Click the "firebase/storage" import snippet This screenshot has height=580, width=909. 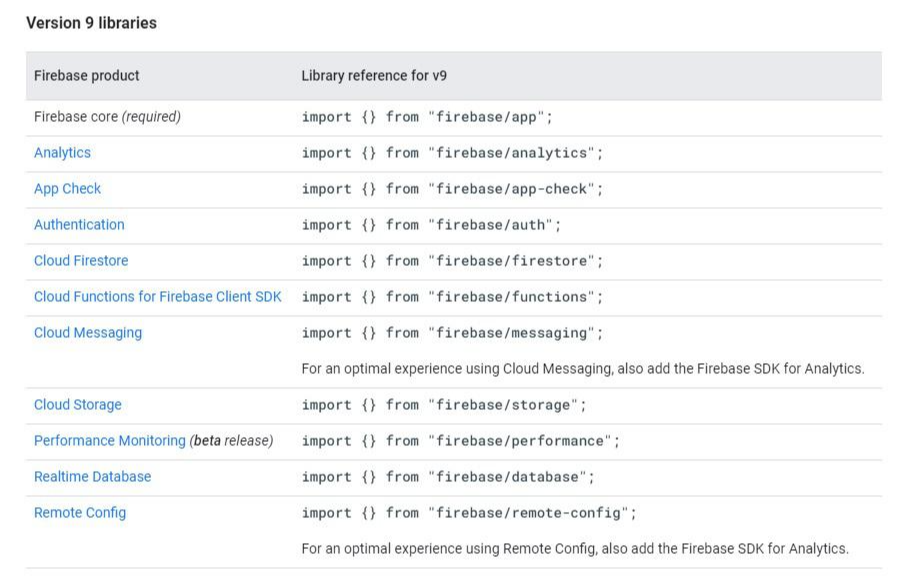(x=444, y=405)
